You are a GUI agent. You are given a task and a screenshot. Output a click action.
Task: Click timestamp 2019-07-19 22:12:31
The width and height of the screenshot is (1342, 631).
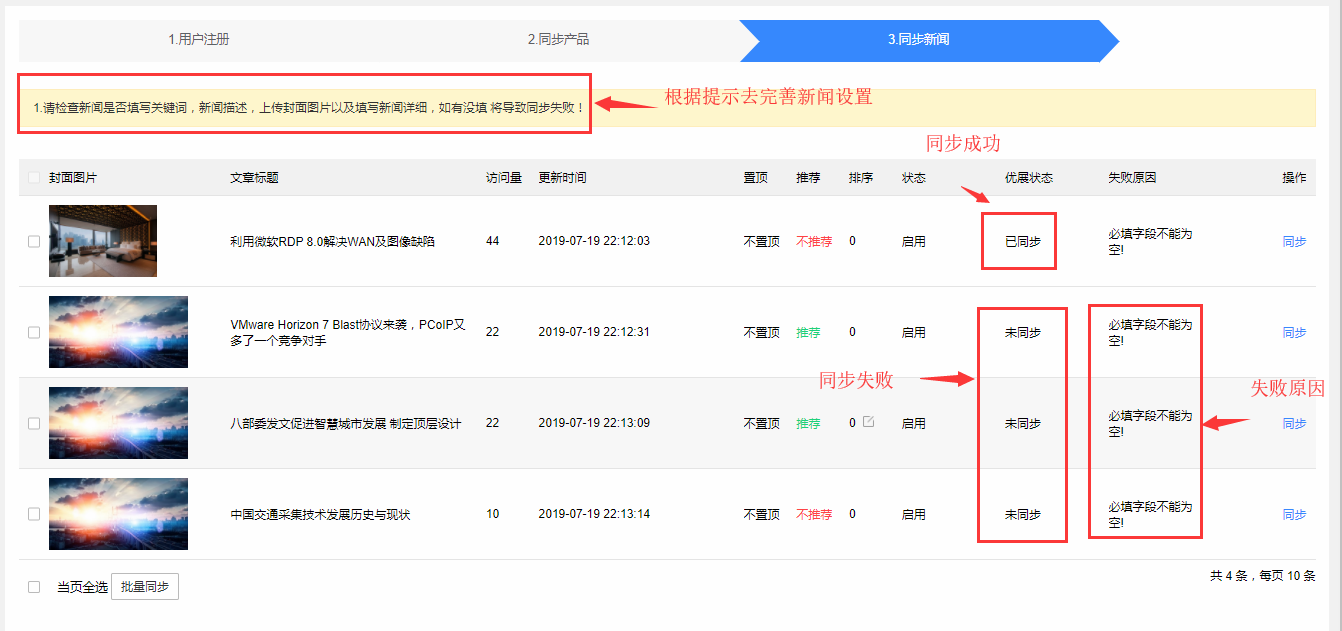click(594, 332)
